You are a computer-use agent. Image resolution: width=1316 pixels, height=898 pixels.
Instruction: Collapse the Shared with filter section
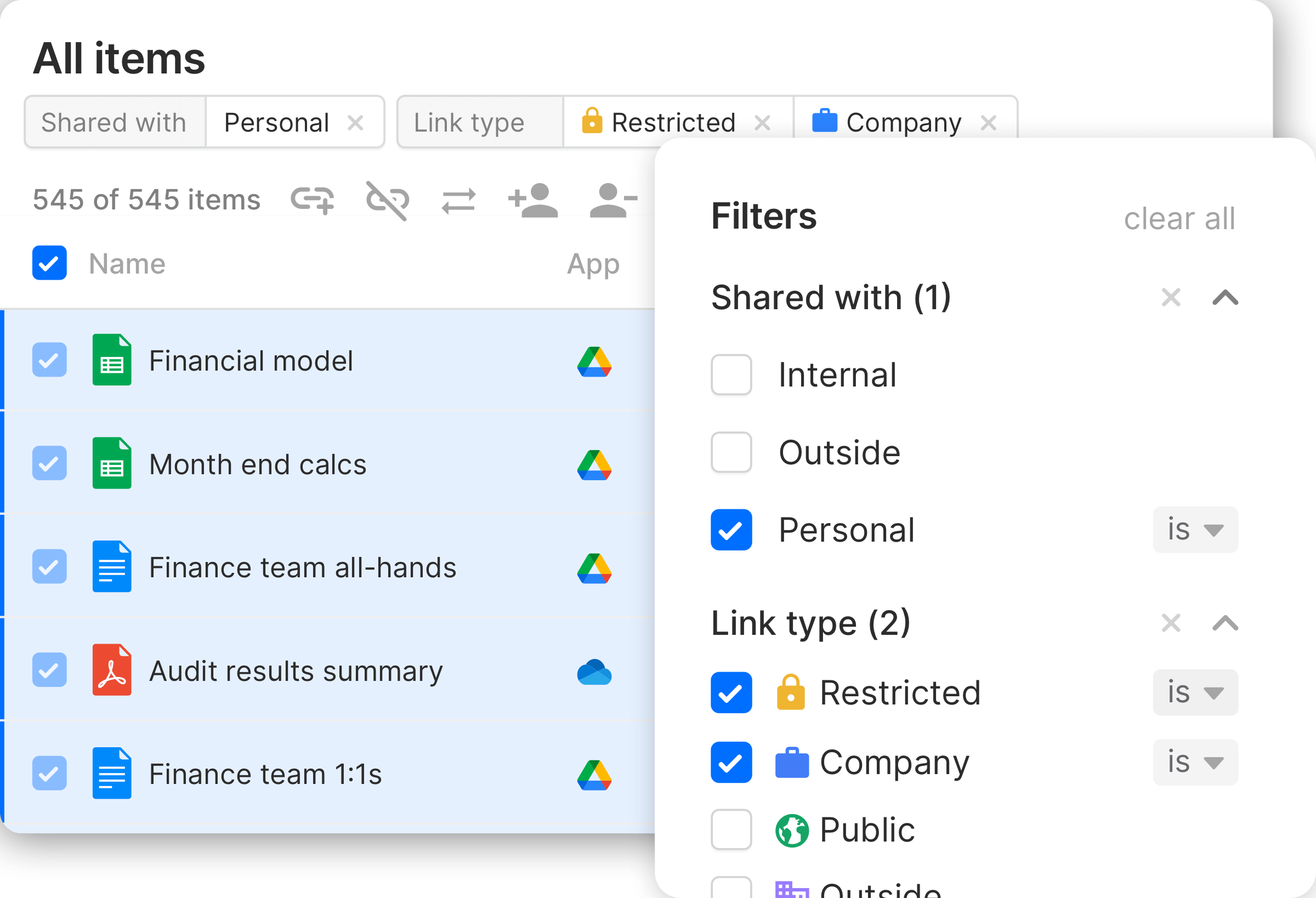coord(1225,298)
